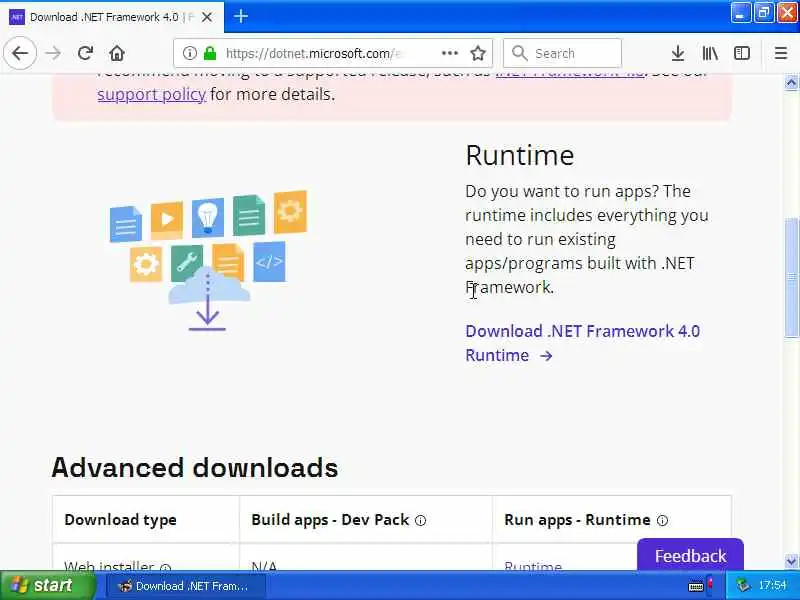Reload the current page

pyautogui.click(x=85, y=53)
